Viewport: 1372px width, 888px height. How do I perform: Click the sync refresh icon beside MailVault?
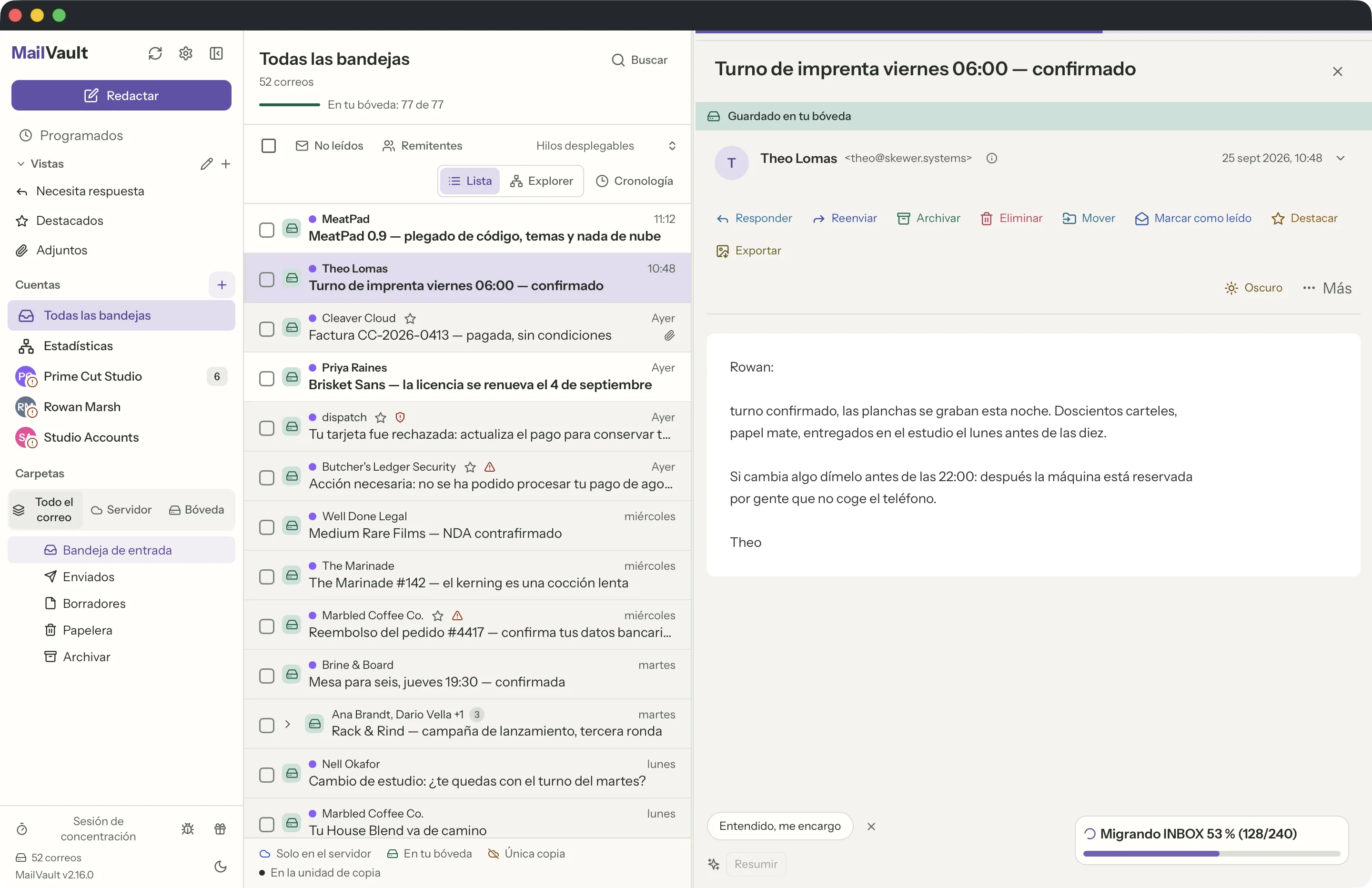tap(155, 54)
